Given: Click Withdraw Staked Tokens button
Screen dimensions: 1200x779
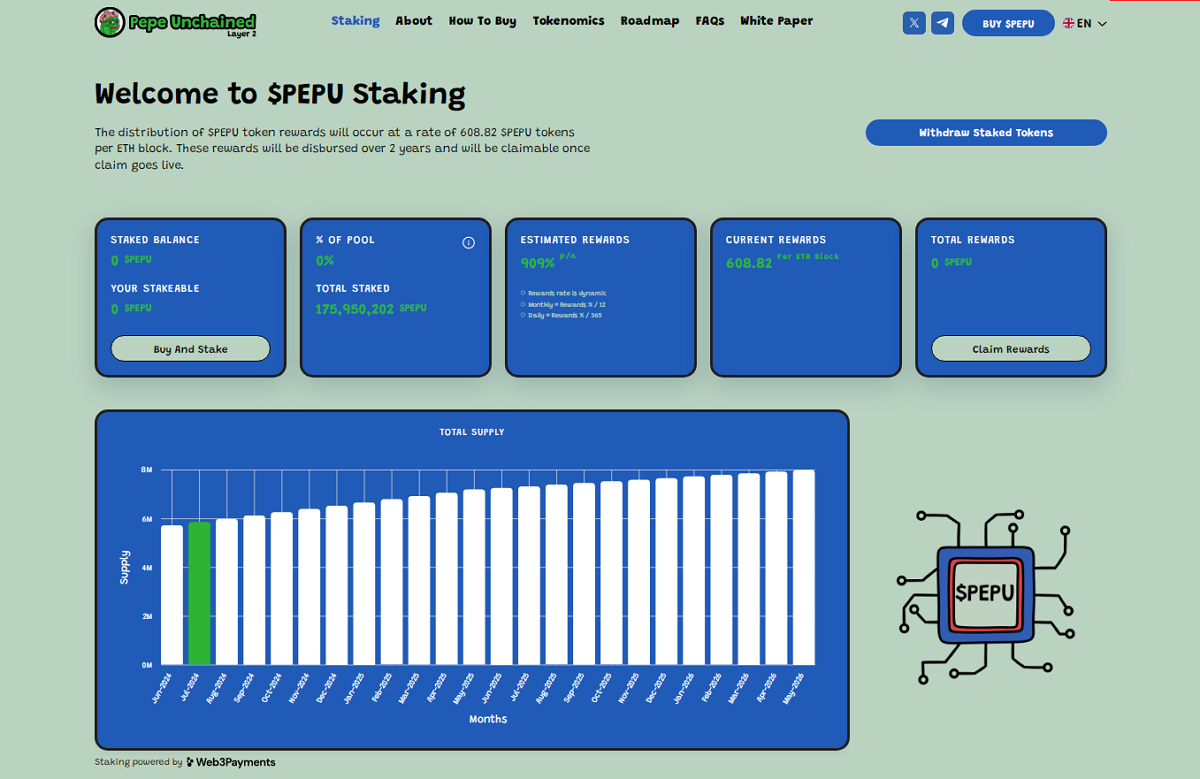Looking at the screenshot, I should coord(986,132).
